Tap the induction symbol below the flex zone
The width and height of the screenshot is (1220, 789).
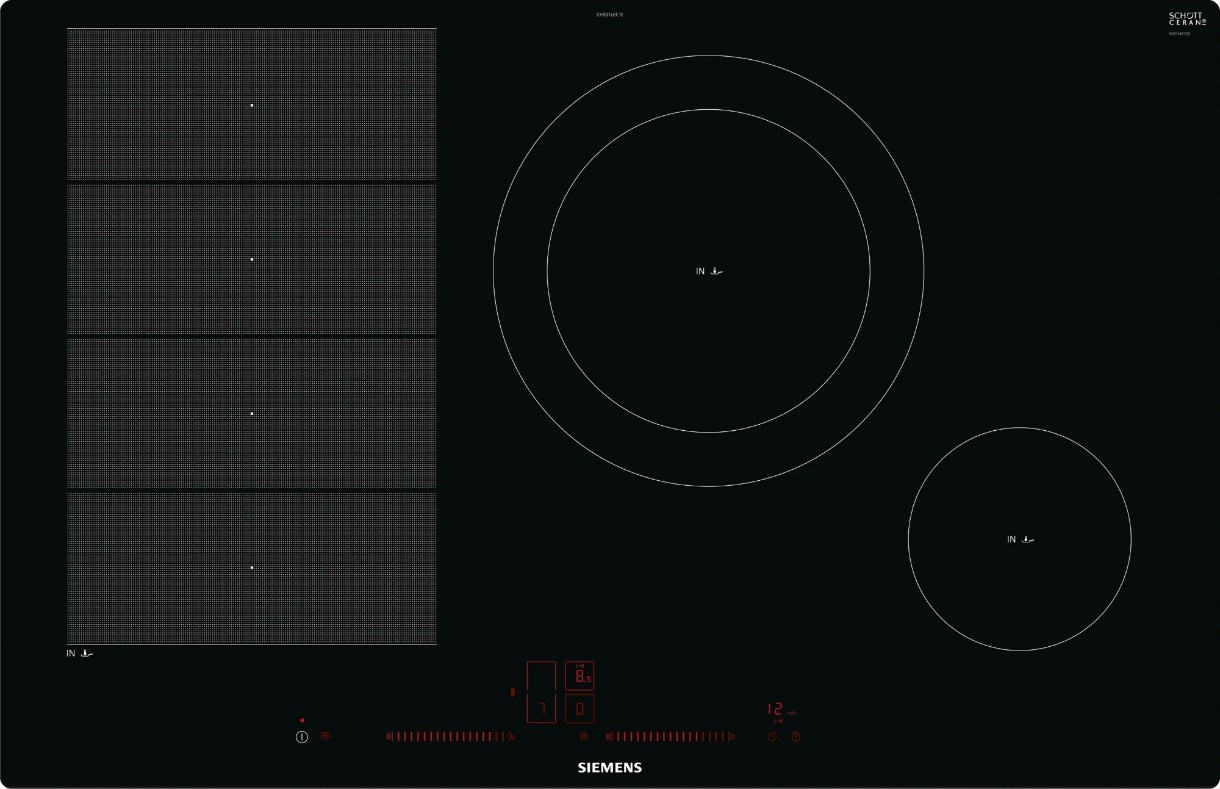click(81, 654)
